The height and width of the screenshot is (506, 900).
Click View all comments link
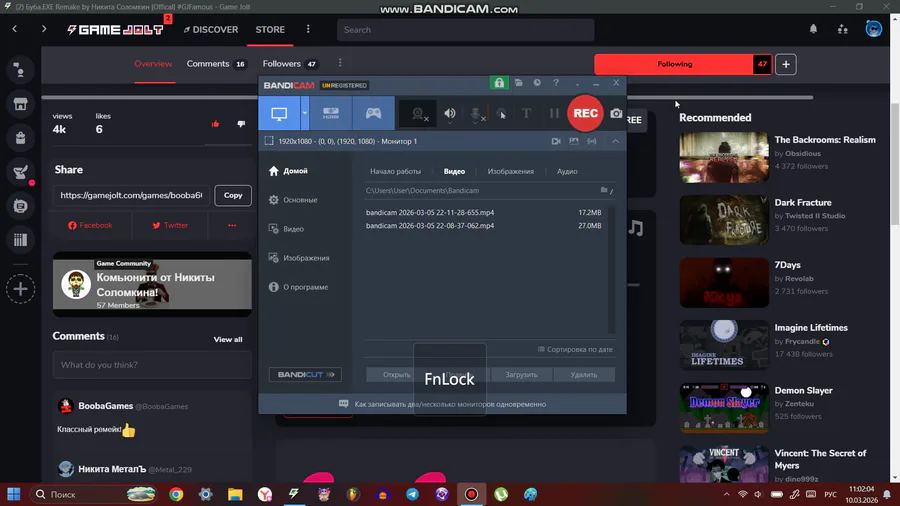228,340
